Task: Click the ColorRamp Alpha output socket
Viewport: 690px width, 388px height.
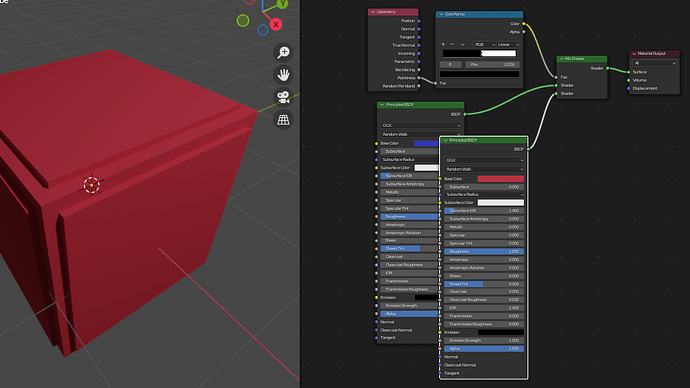Action: pyautogui.click(x=524, y=32)
